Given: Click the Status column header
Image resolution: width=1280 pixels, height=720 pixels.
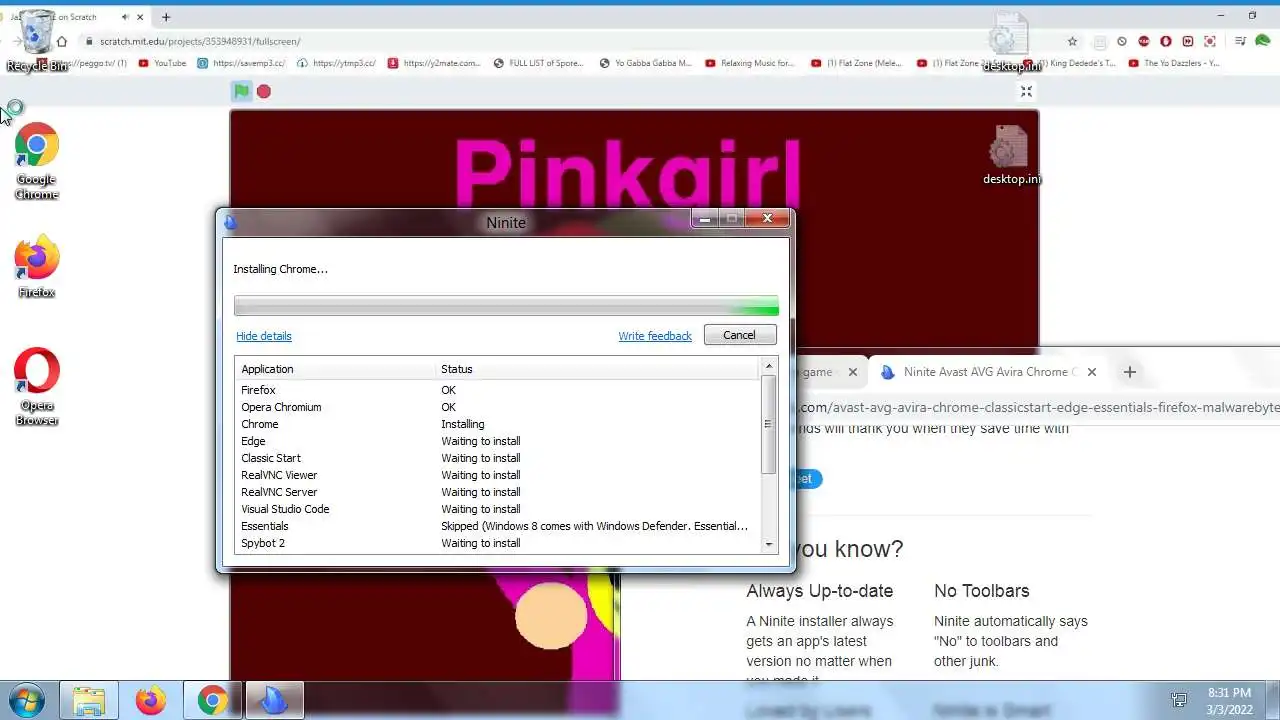Looking at the screenshot, I should (x=598, y=369).
